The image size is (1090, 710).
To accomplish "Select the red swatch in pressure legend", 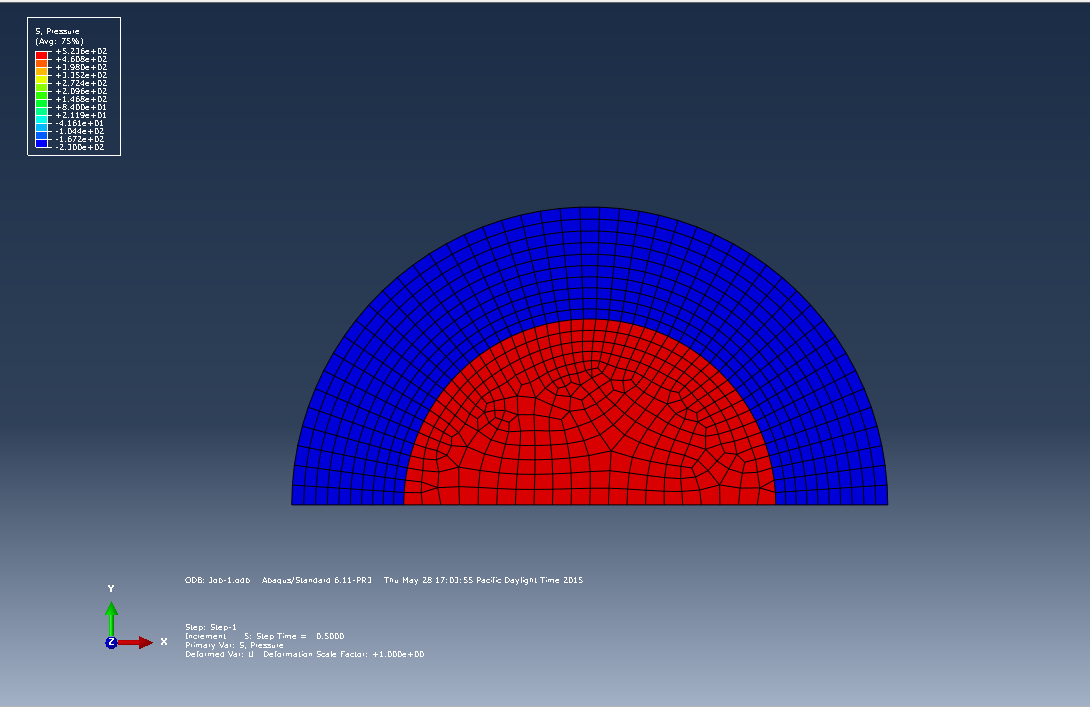I will point(41,54).
